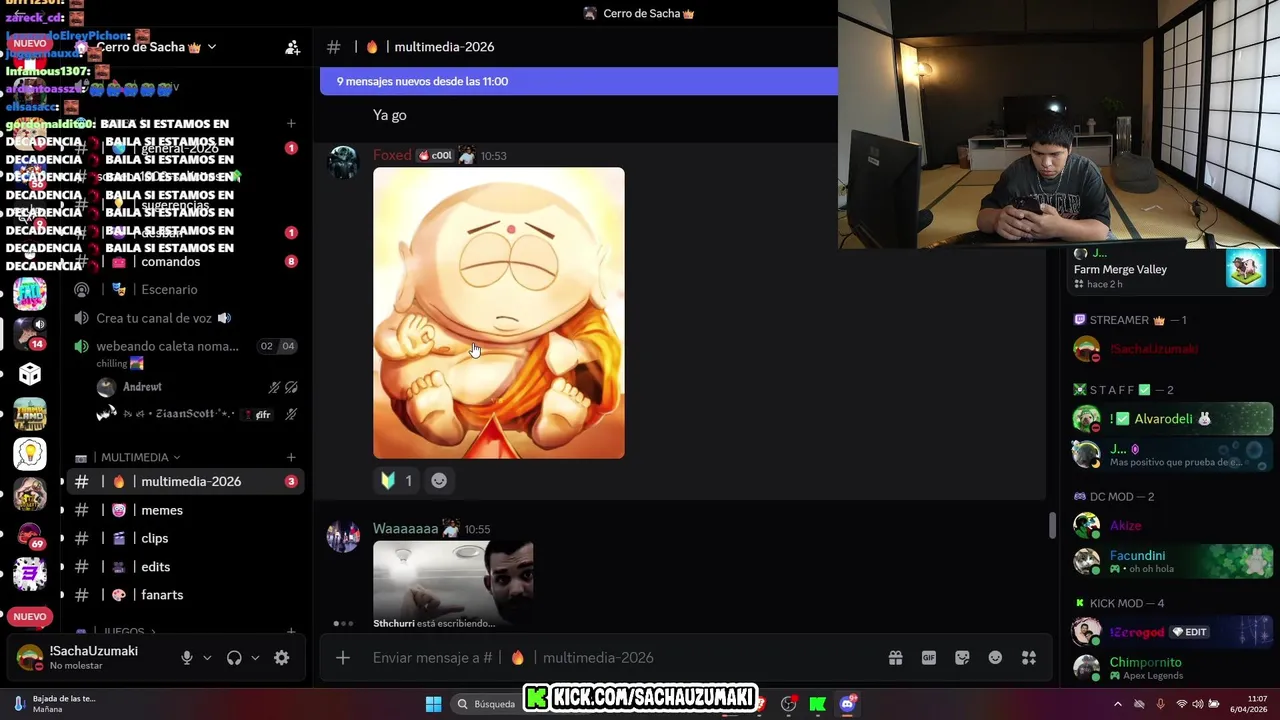Expand microphone input options arrow
The width and height of the screenshot is (1280, 720).
pyautogui.click(x=207, y=657)
